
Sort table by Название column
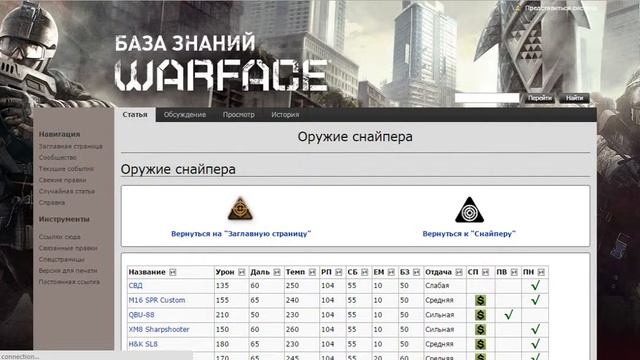[173, 272]
